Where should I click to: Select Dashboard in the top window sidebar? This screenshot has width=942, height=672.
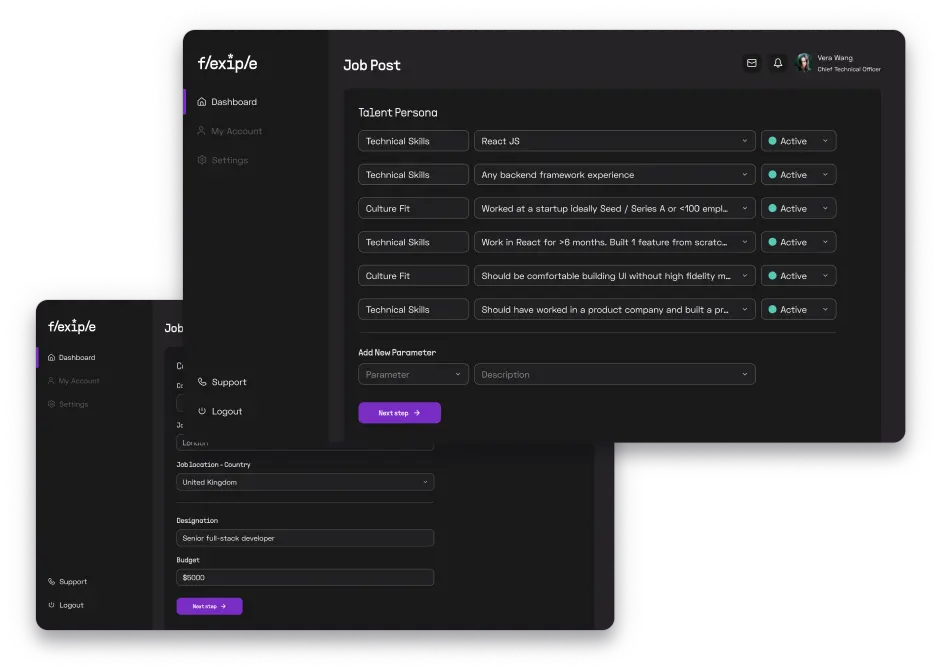click(233, 102)
